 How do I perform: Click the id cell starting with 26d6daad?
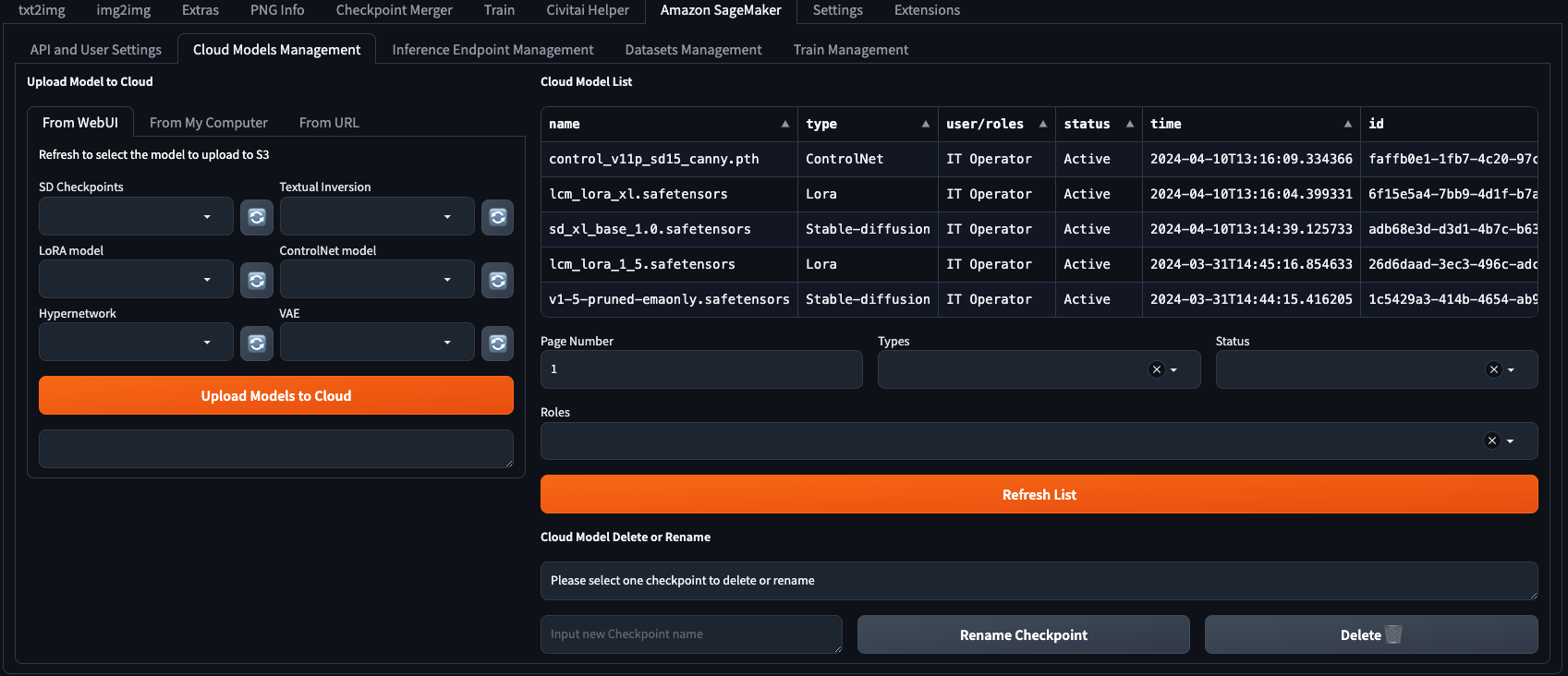pyautogui.click(x=1449, y=264)
